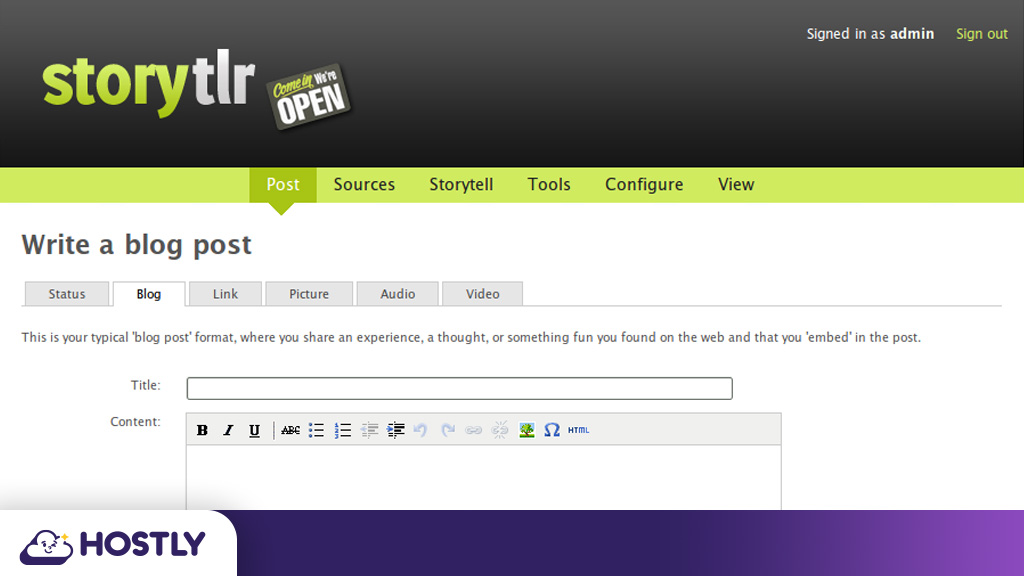Open the special character Omega picker
Image resolution: width=1024 pixels, height=576 pixels.
click(x=552, y=430)
